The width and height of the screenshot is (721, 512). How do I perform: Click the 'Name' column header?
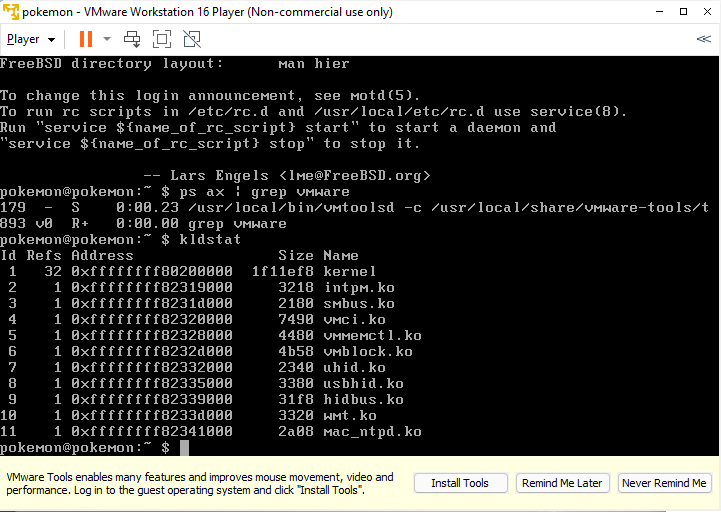341,255
